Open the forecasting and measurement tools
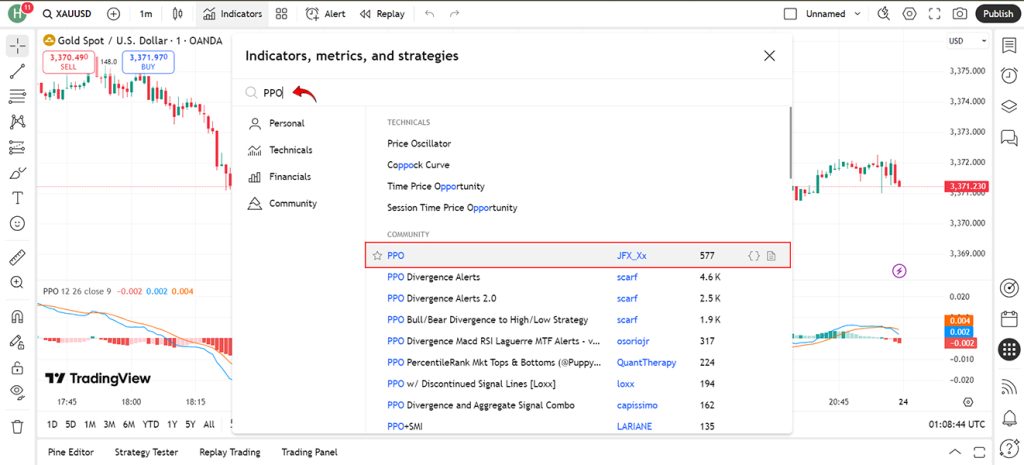Viewport: 1024px width, 465px height. tap(18, 148)
